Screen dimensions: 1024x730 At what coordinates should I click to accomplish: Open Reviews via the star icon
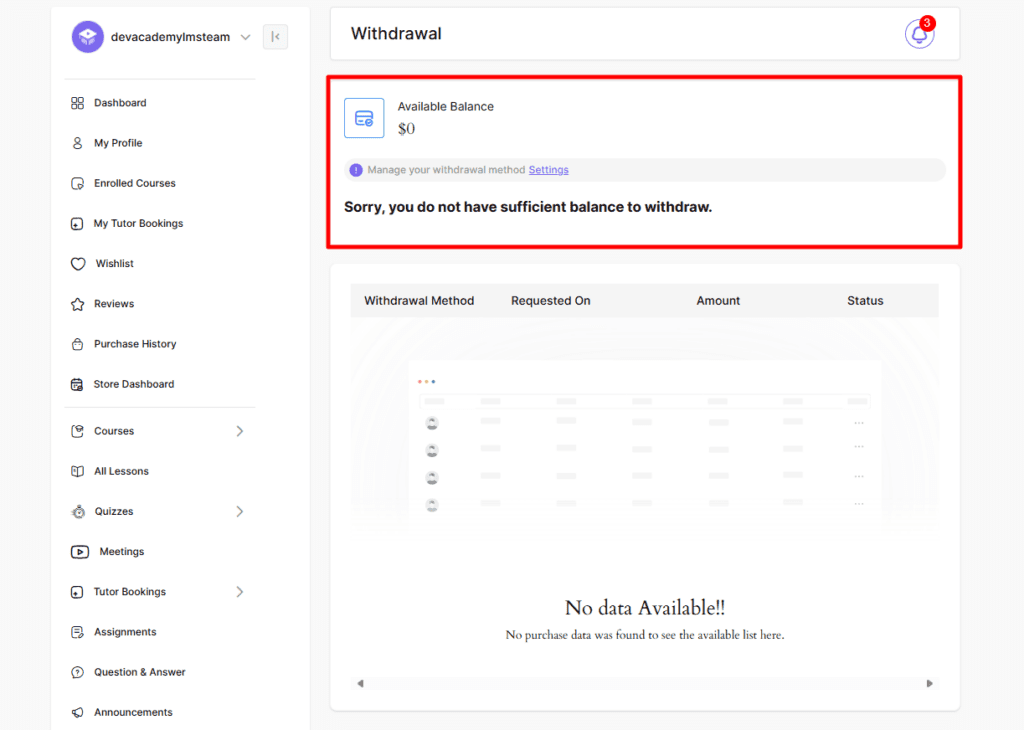(77, 303)
